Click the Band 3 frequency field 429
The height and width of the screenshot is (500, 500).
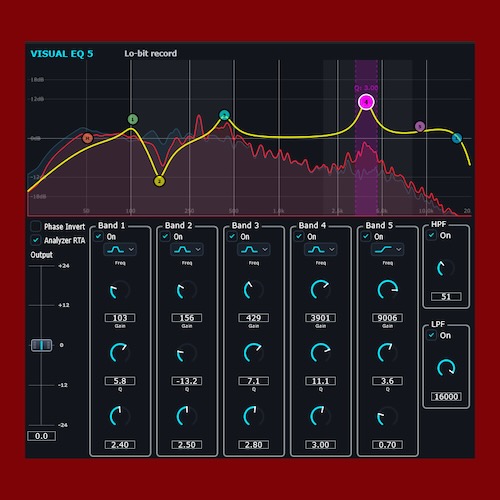click(254, 318)
